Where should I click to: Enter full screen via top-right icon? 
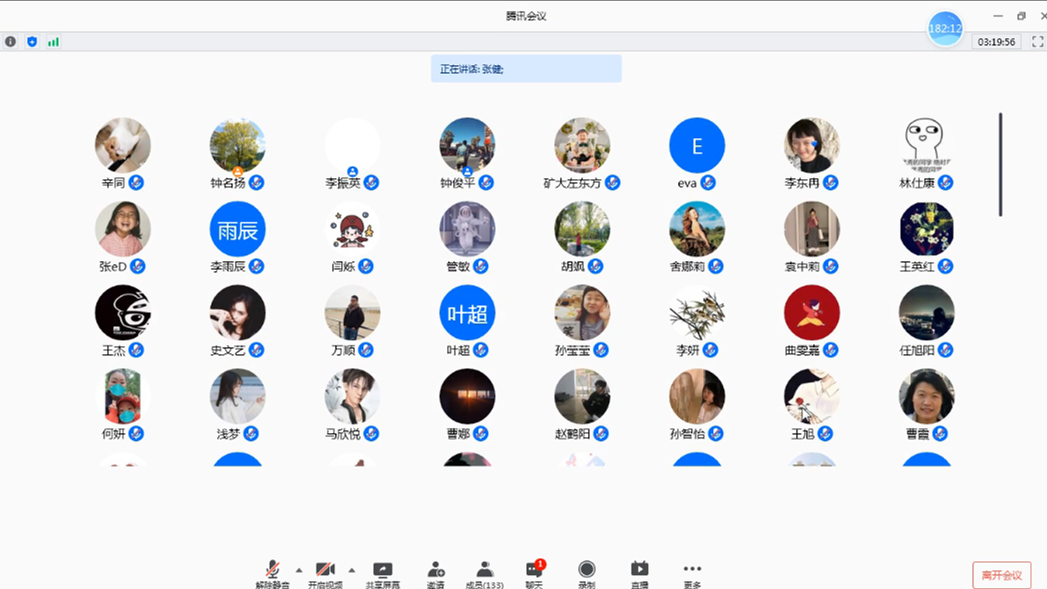1037,42
